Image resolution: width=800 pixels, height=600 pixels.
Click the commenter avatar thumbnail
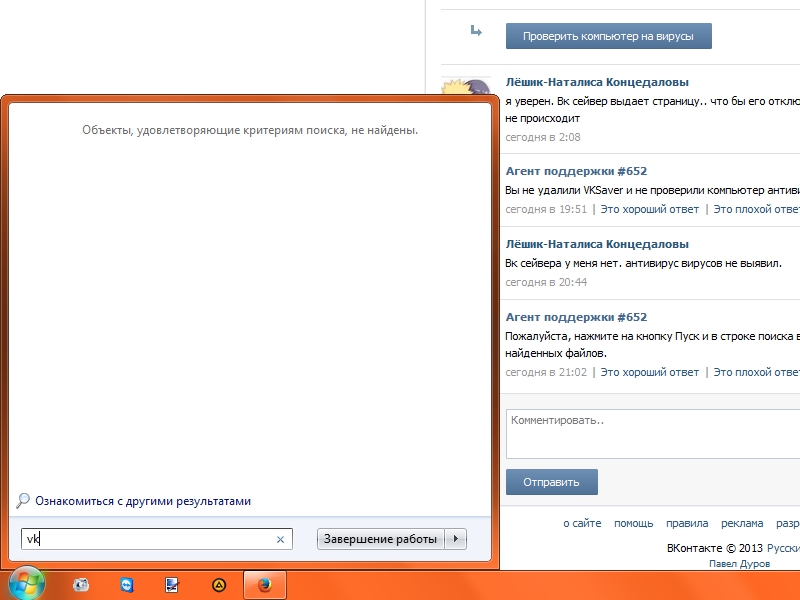coord(466,85)
